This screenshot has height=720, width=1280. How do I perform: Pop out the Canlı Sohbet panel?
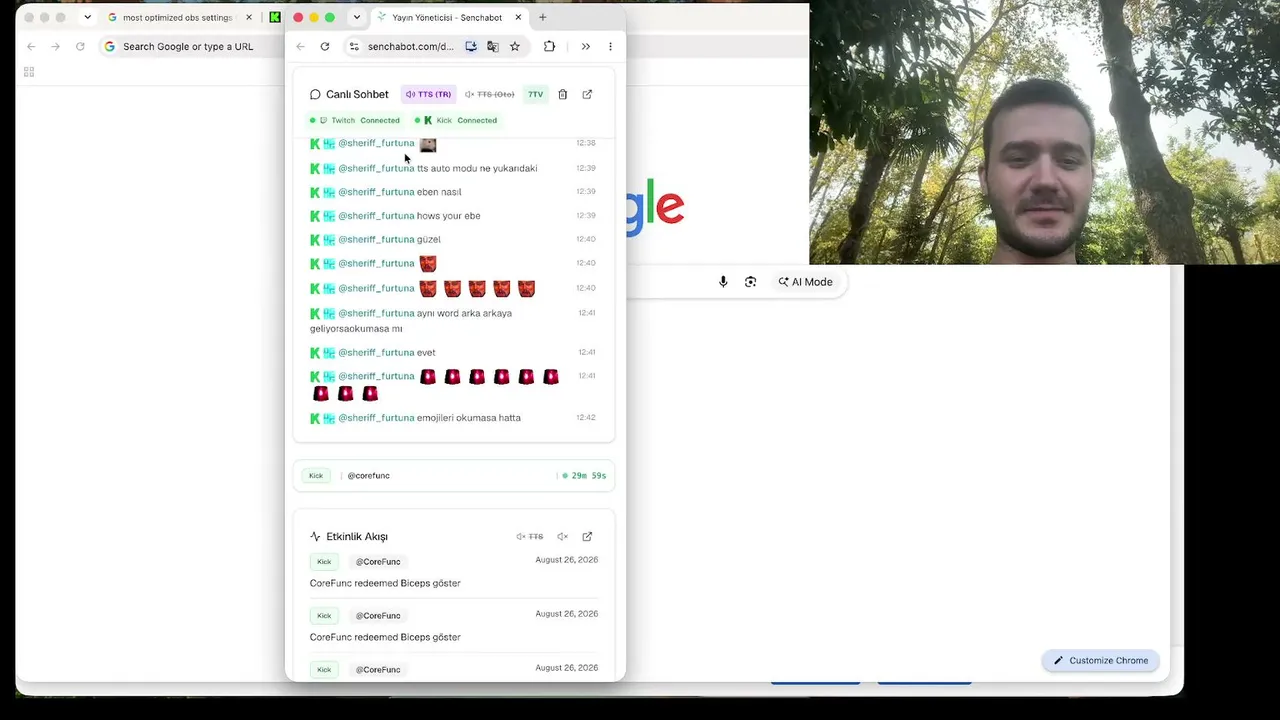click(x=587, y=94)
